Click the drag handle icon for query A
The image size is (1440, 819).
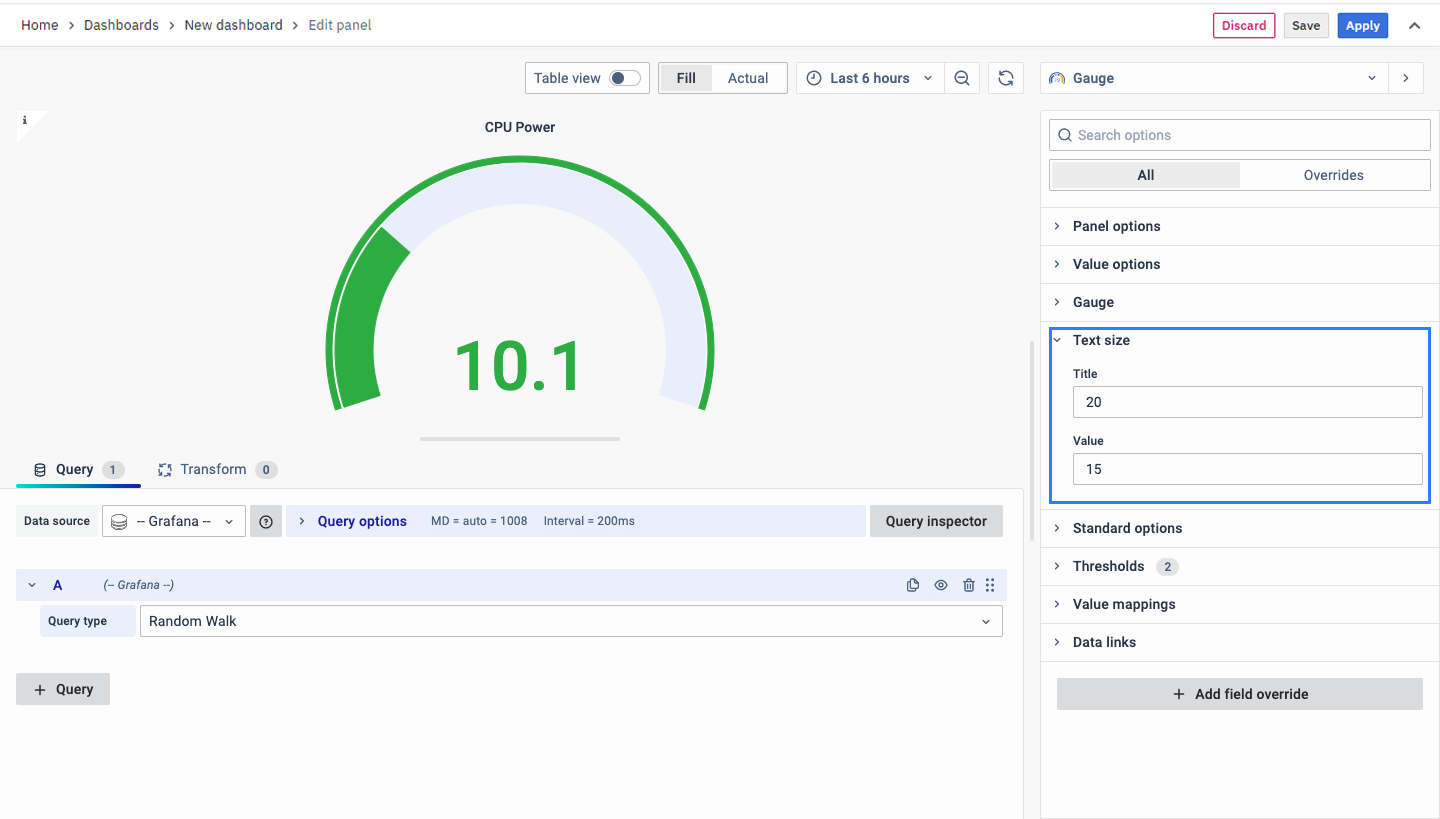tap(990, 585)
